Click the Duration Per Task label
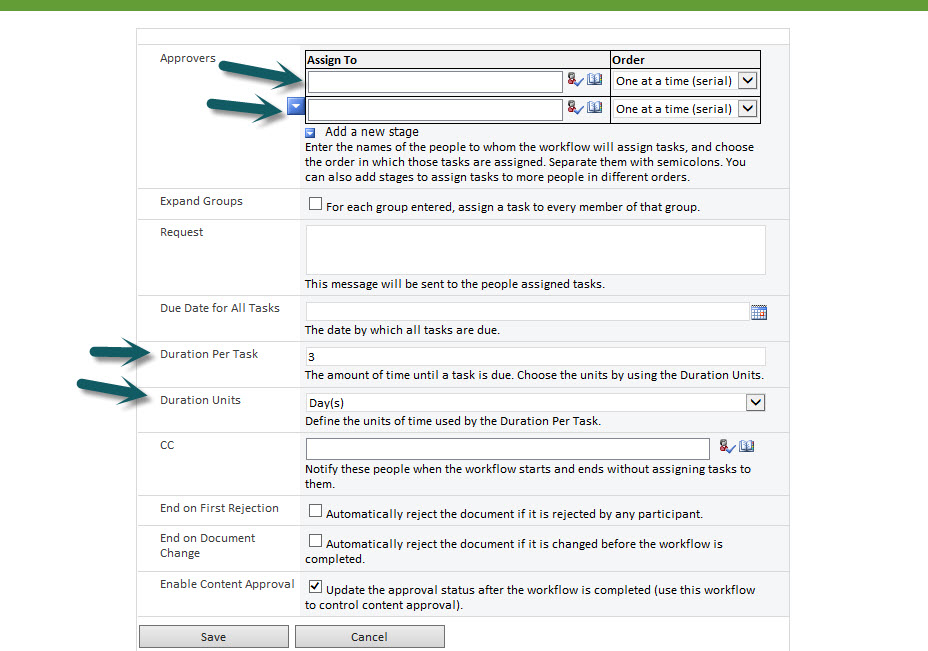 tap(209, 354)
